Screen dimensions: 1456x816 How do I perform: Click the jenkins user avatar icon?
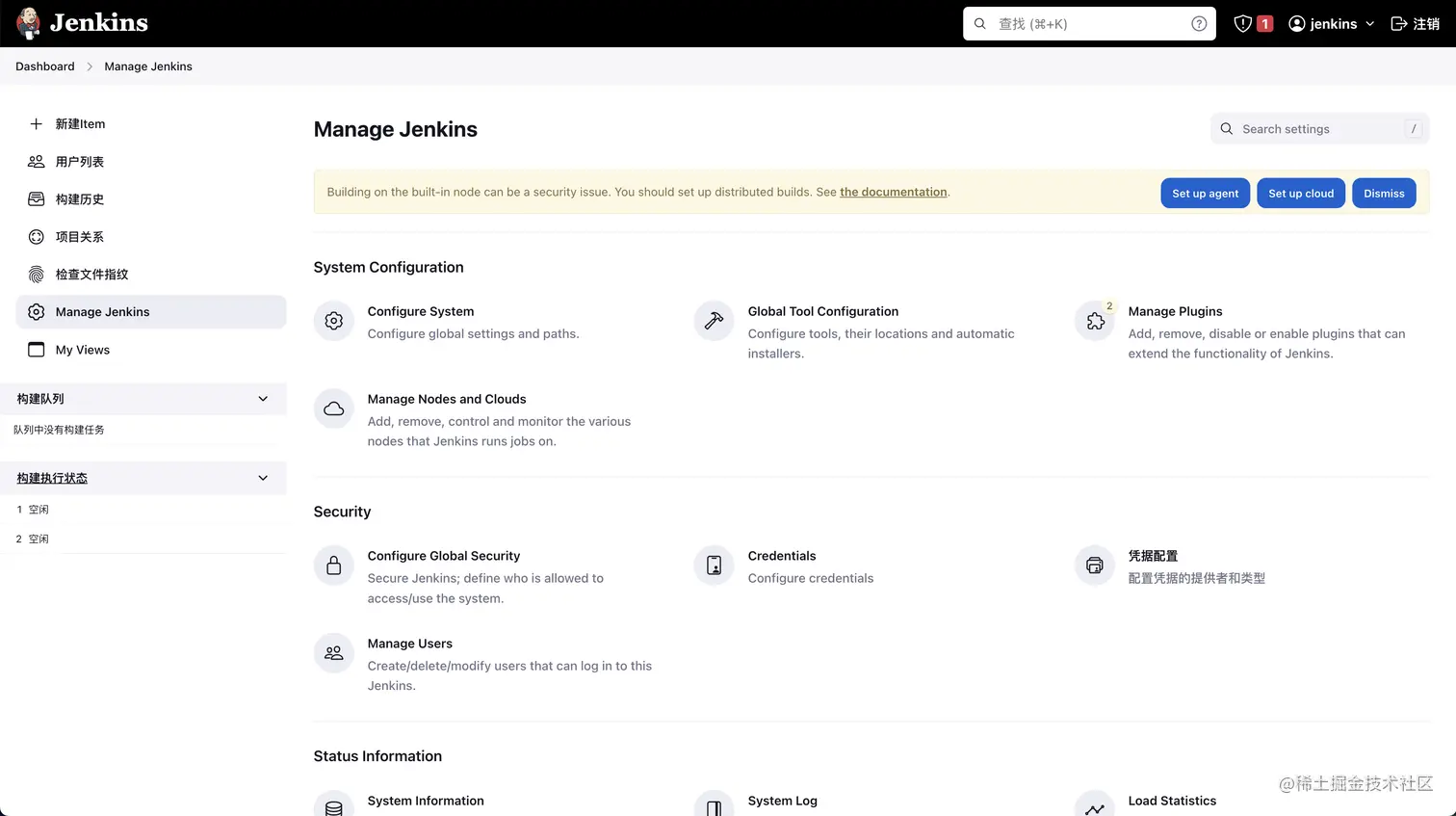[x=1297, y=24]
